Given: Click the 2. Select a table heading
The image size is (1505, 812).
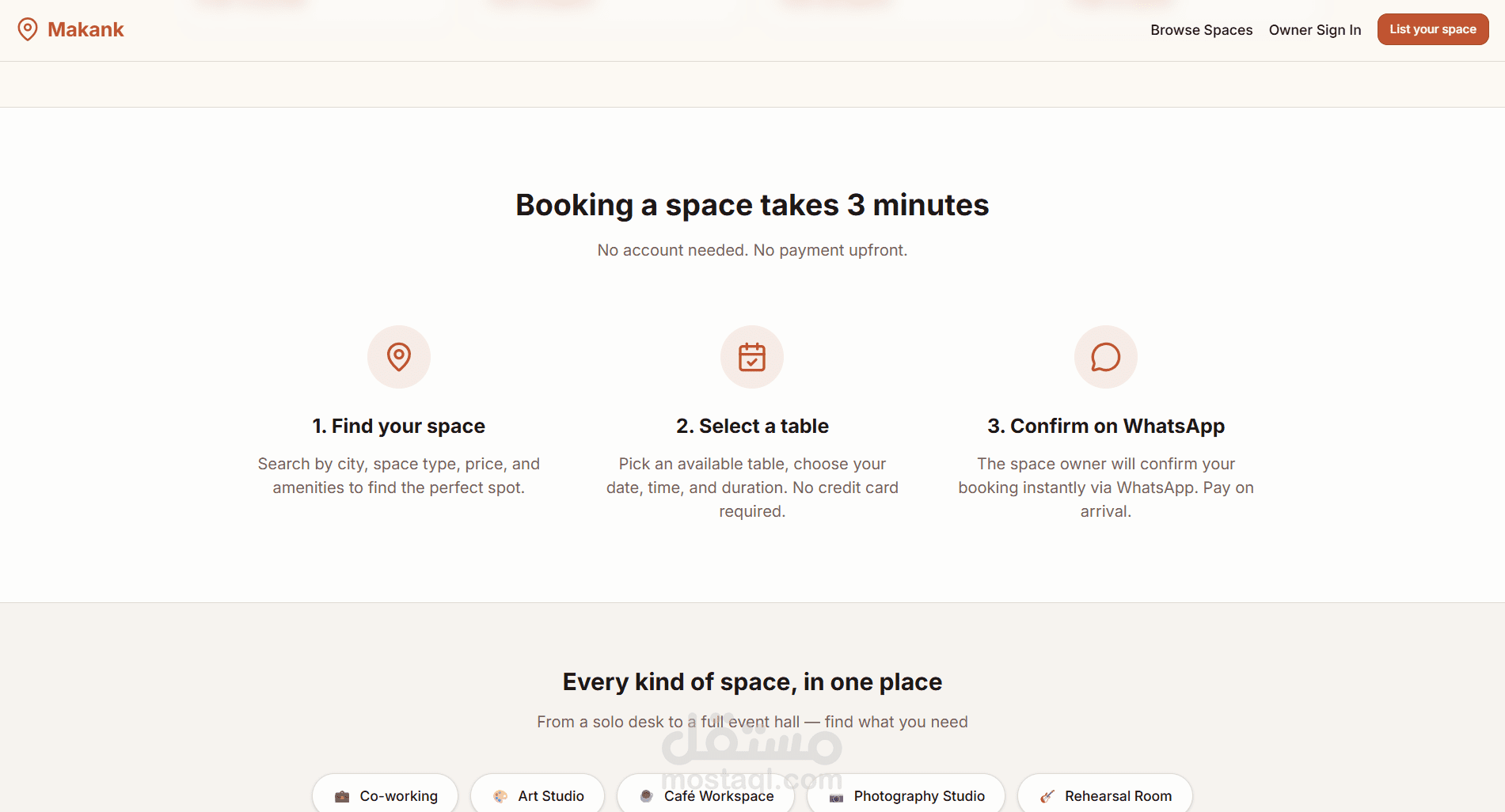Looking at the screenshot, I should (x=752, y=426).
